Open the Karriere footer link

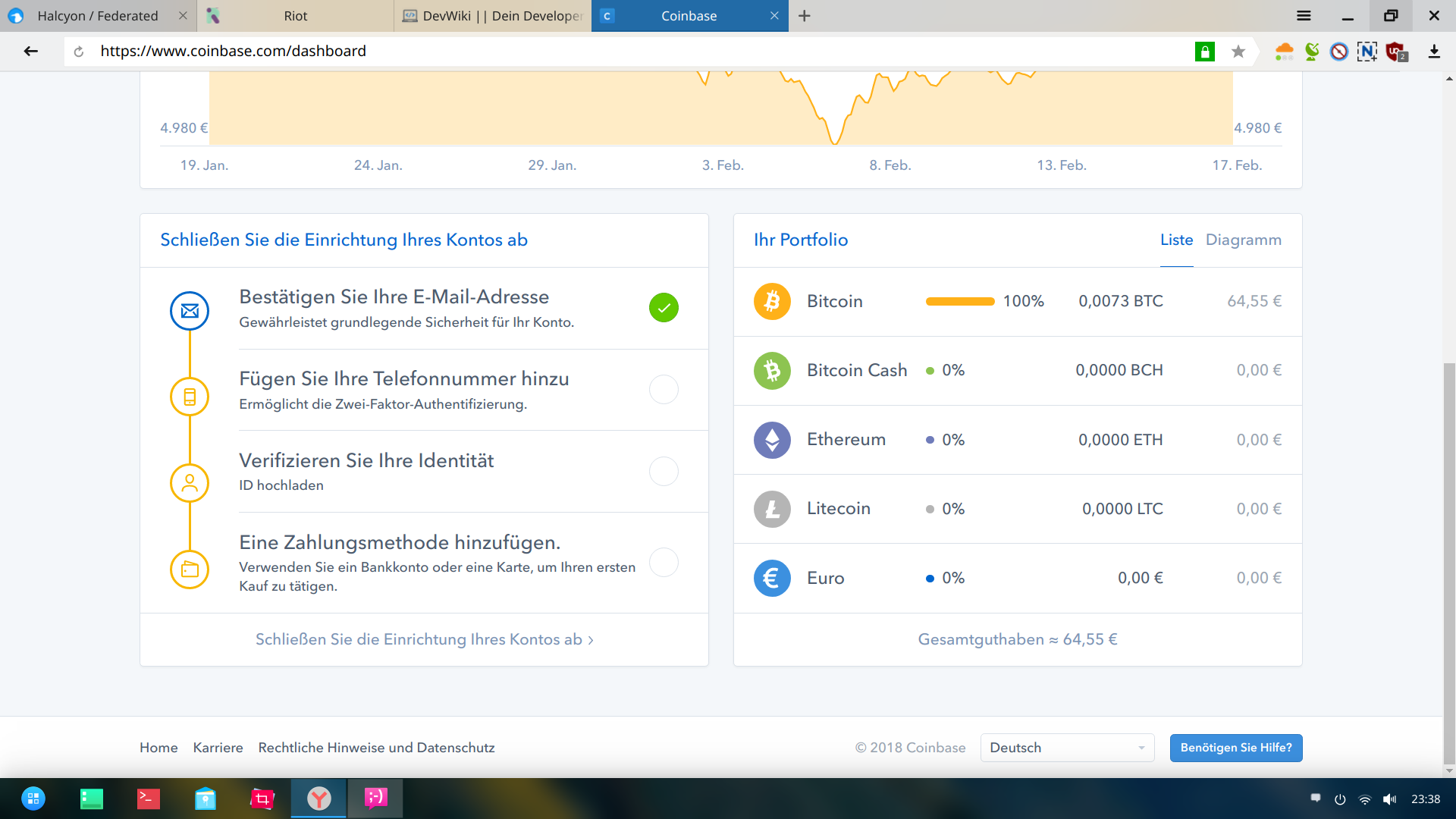(x=218, y=748)
